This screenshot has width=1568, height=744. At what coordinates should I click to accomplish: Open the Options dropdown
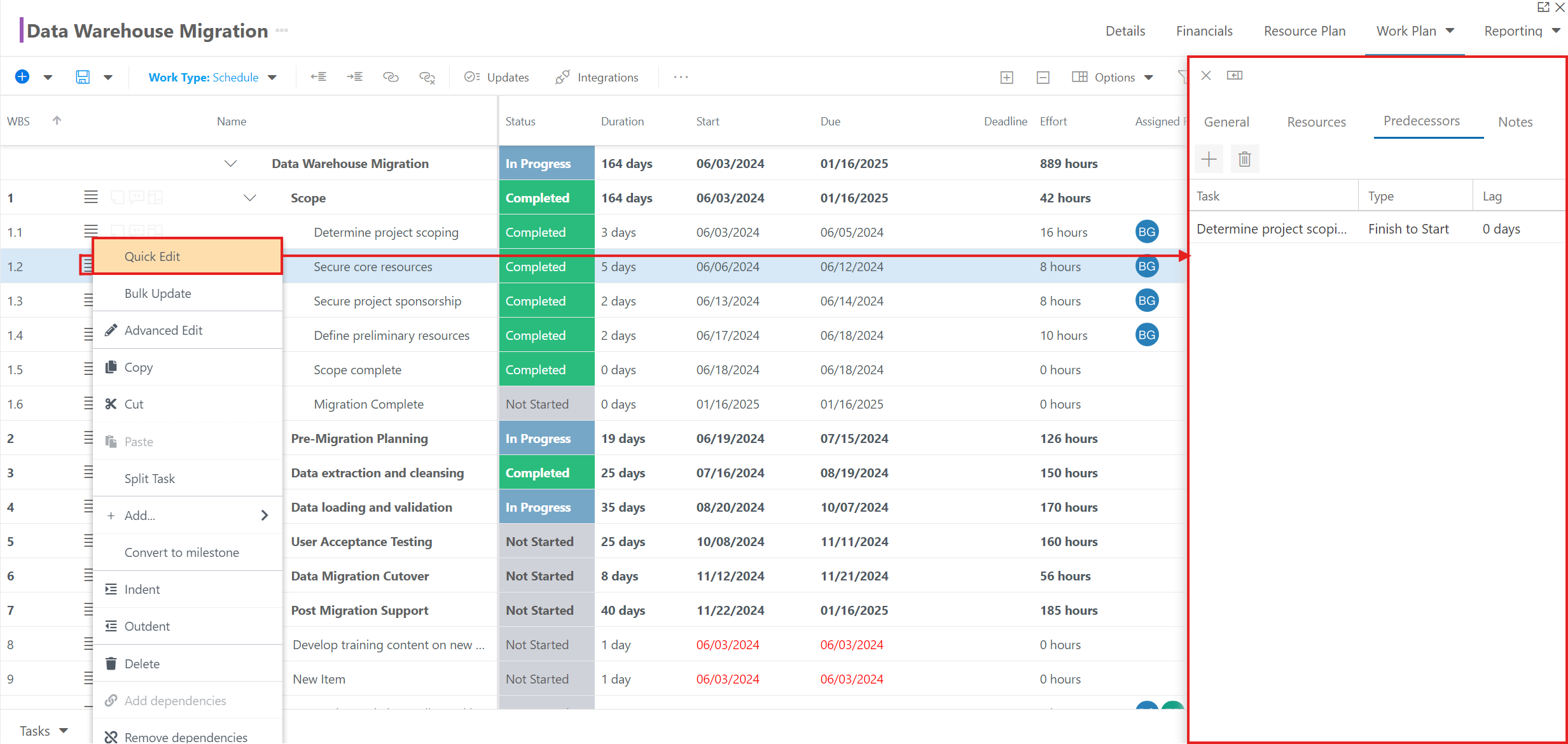pos(1113,77)
